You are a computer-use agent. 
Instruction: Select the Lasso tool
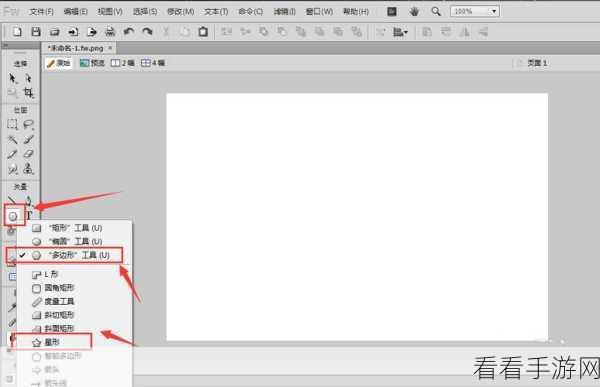[28, 124]
